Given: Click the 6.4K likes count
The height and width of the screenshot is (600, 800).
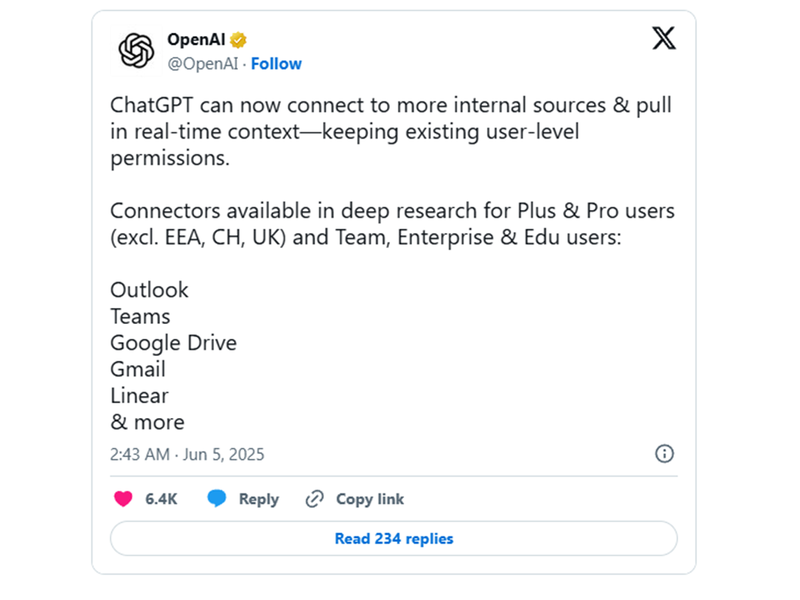Looking at the screenshot, I should click(161, 499).
